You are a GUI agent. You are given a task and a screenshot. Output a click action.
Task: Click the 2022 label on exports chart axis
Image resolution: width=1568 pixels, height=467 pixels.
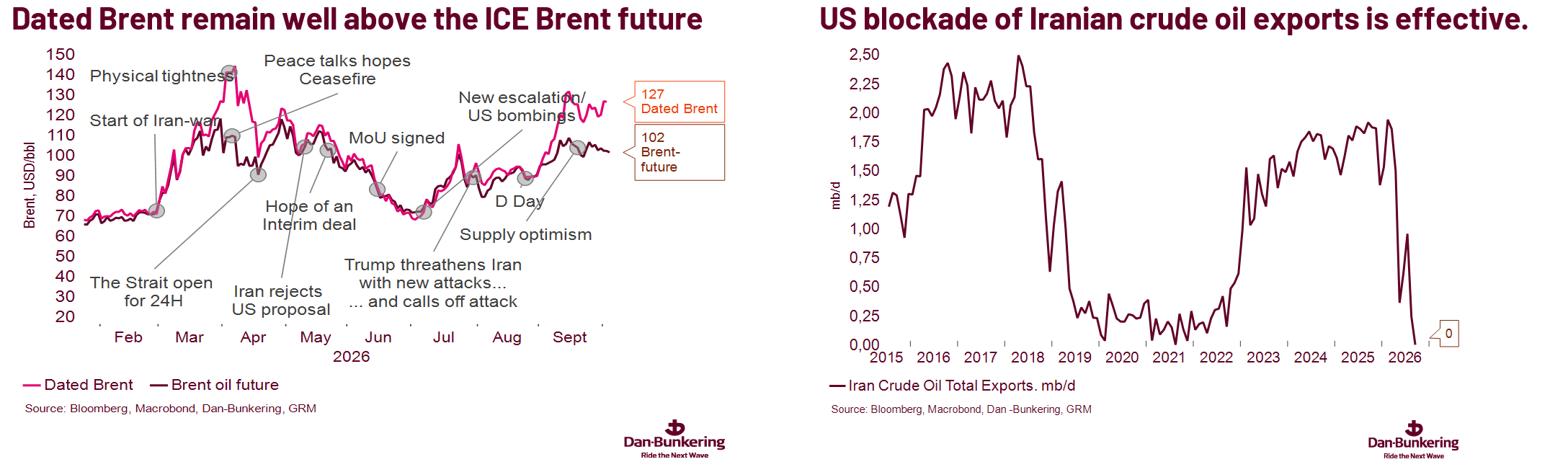point(1216,357)
